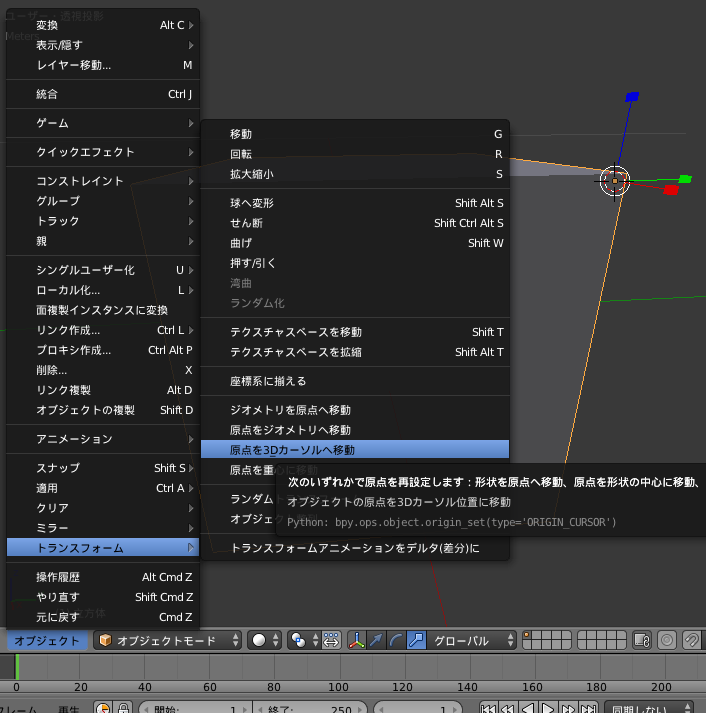Image resolution: width=706 pixels, height=713 pixels.
Task: Choose オブジェクトの複製 entry
Action: pyautogui.click(x=103, y=410)
